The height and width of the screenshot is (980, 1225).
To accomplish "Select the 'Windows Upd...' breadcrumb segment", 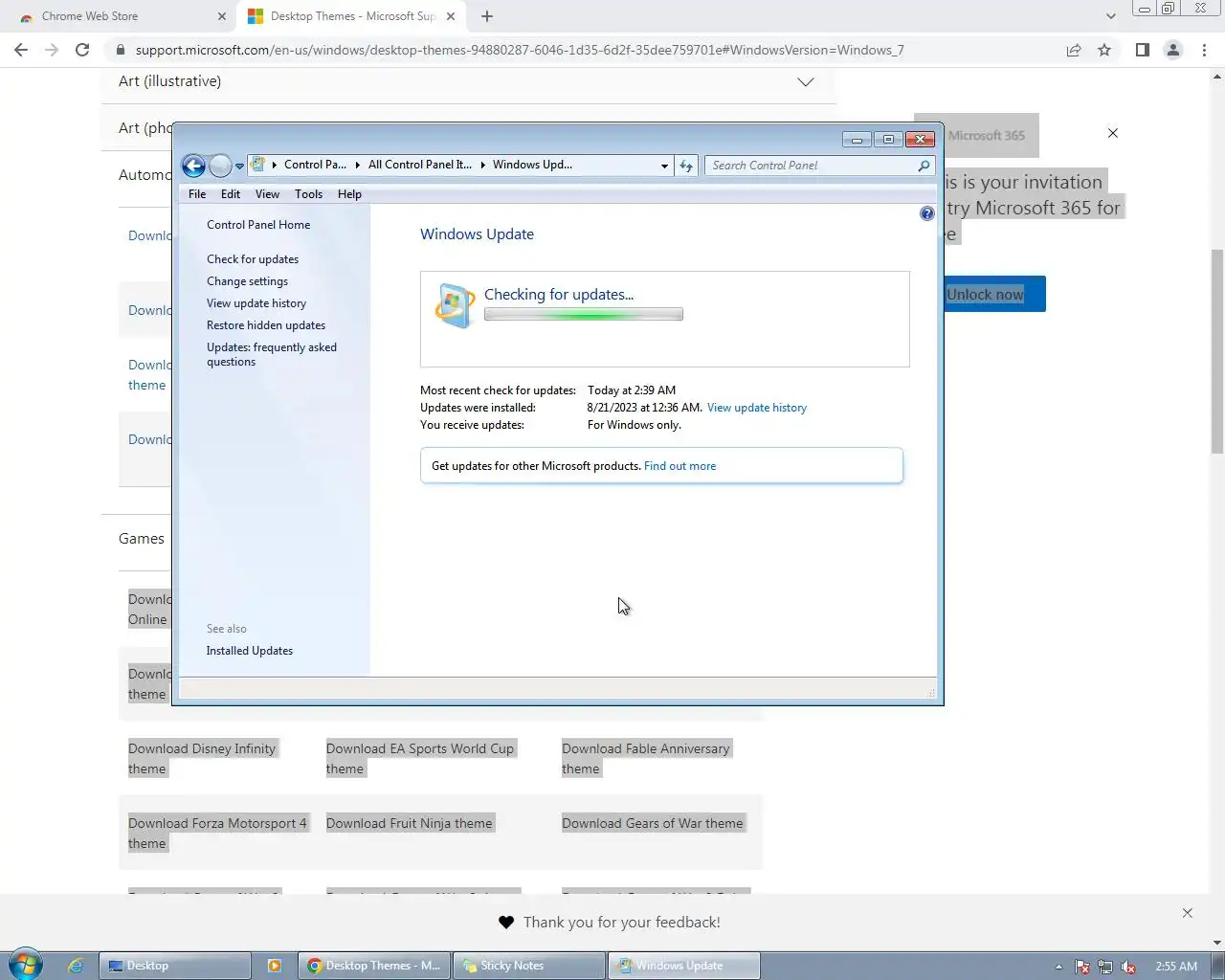I will (532, 165).
